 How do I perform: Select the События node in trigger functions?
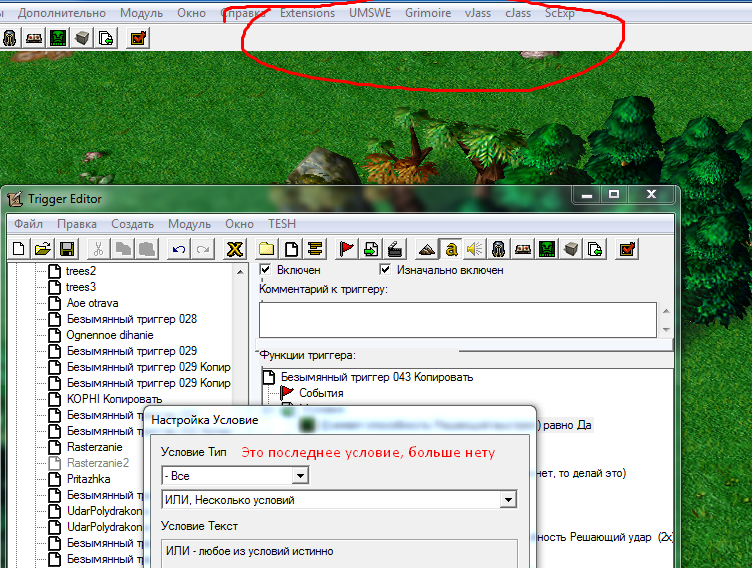click(321, 393)
